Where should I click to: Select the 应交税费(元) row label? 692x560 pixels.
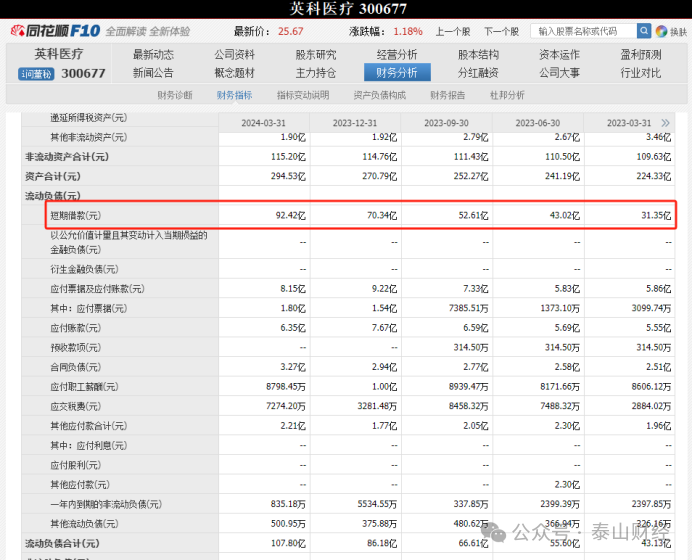pos(75,406)
